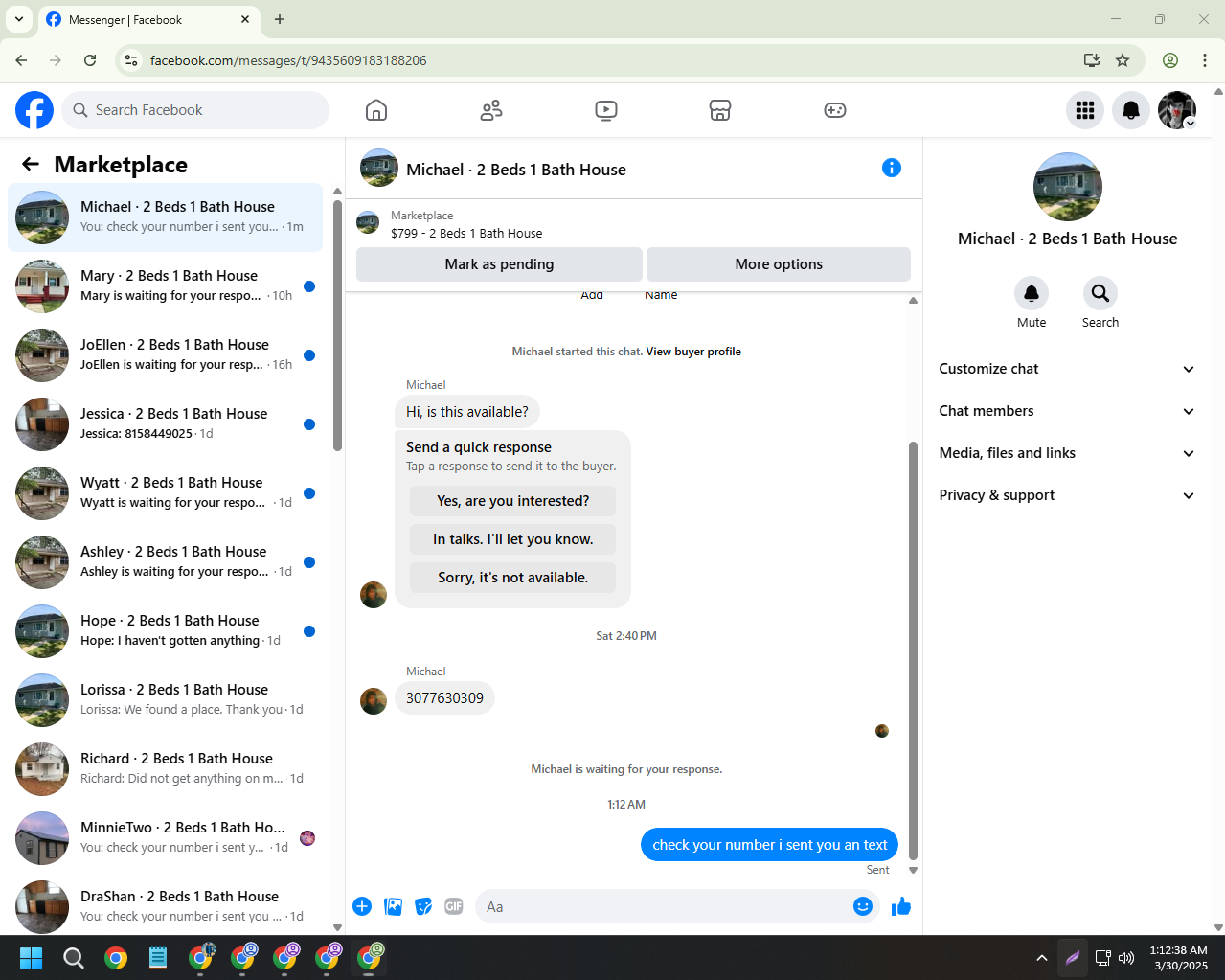1225x980 pixels.
Task: Open the Gaming controller icon
Action: tap(835, 110)
